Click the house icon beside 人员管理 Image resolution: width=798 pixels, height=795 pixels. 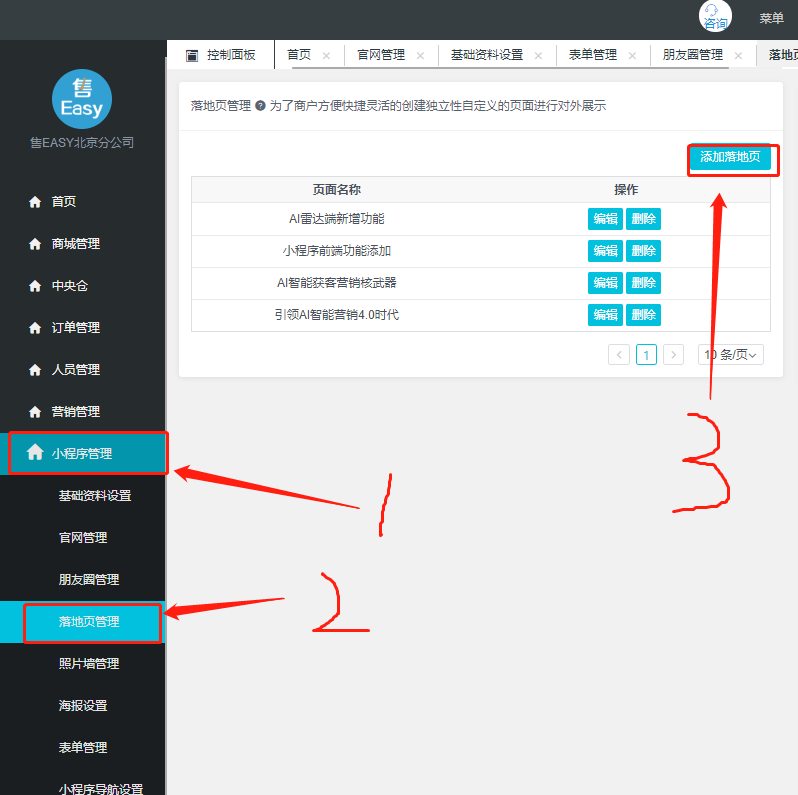pos(35,370)
